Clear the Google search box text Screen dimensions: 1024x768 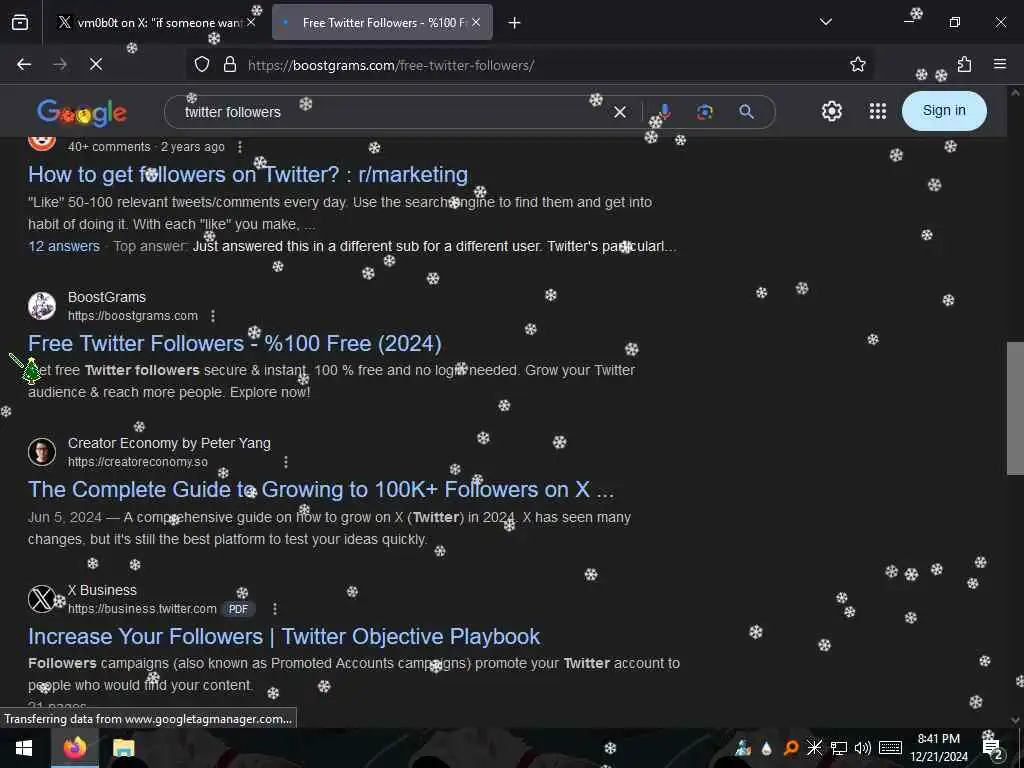[x=620, y=112]
